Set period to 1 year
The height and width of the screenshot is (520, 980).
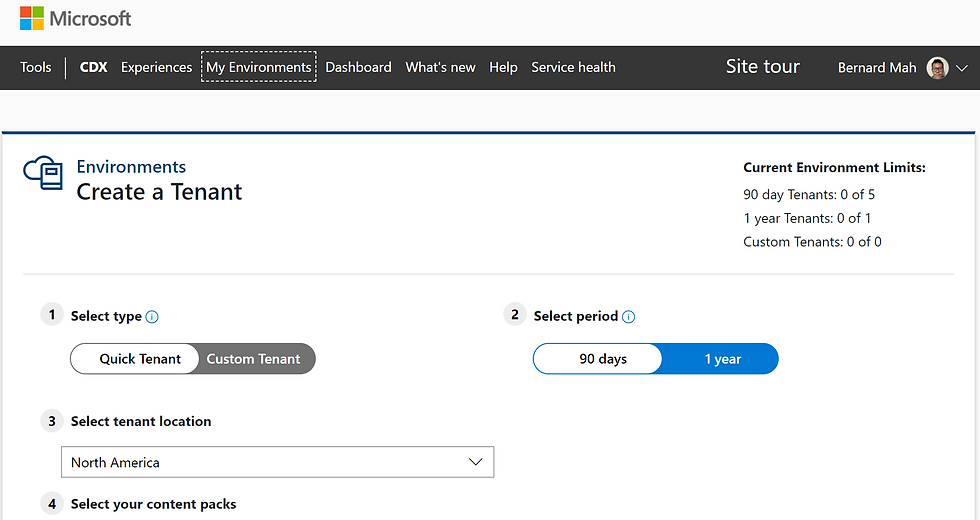722,359
